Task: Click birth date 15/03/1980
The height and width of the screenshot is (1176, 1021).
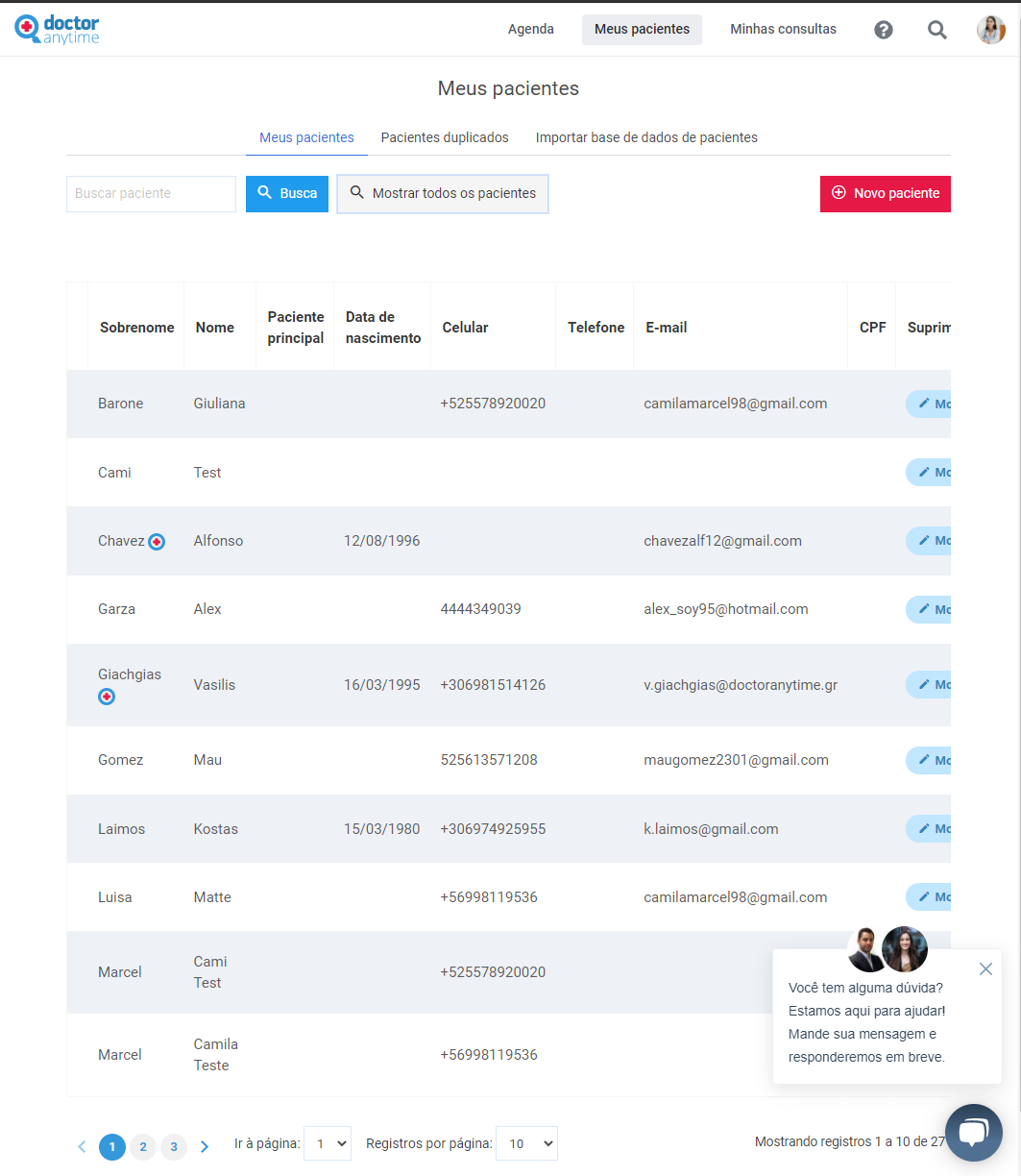Action: [x=381, y=829]
